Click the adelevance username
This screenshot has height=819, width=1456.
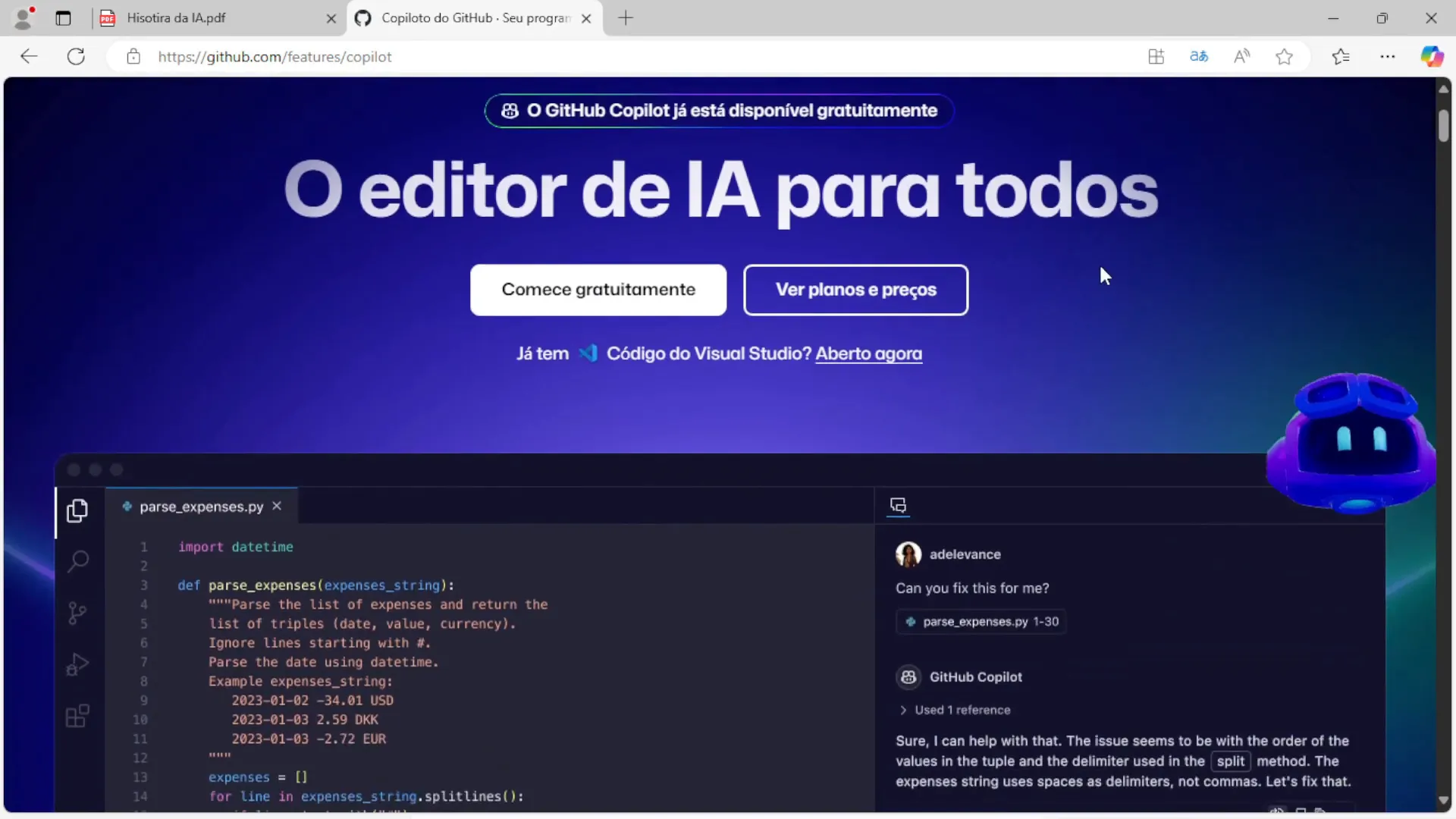click(965, 554)
